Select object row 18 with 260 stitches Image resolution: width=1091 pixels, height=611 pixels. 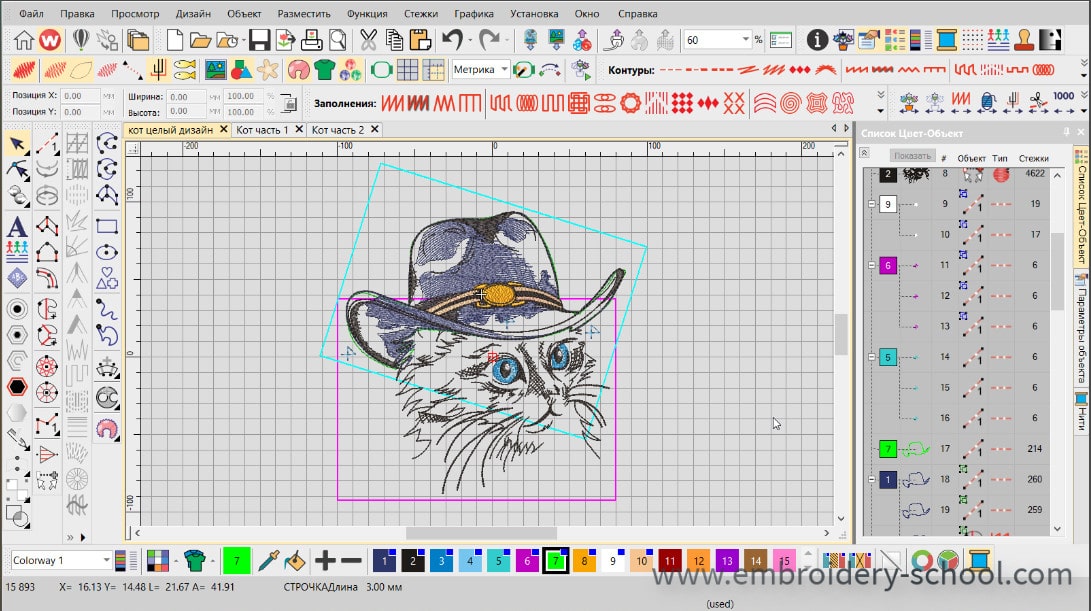(x=960, y=479)
